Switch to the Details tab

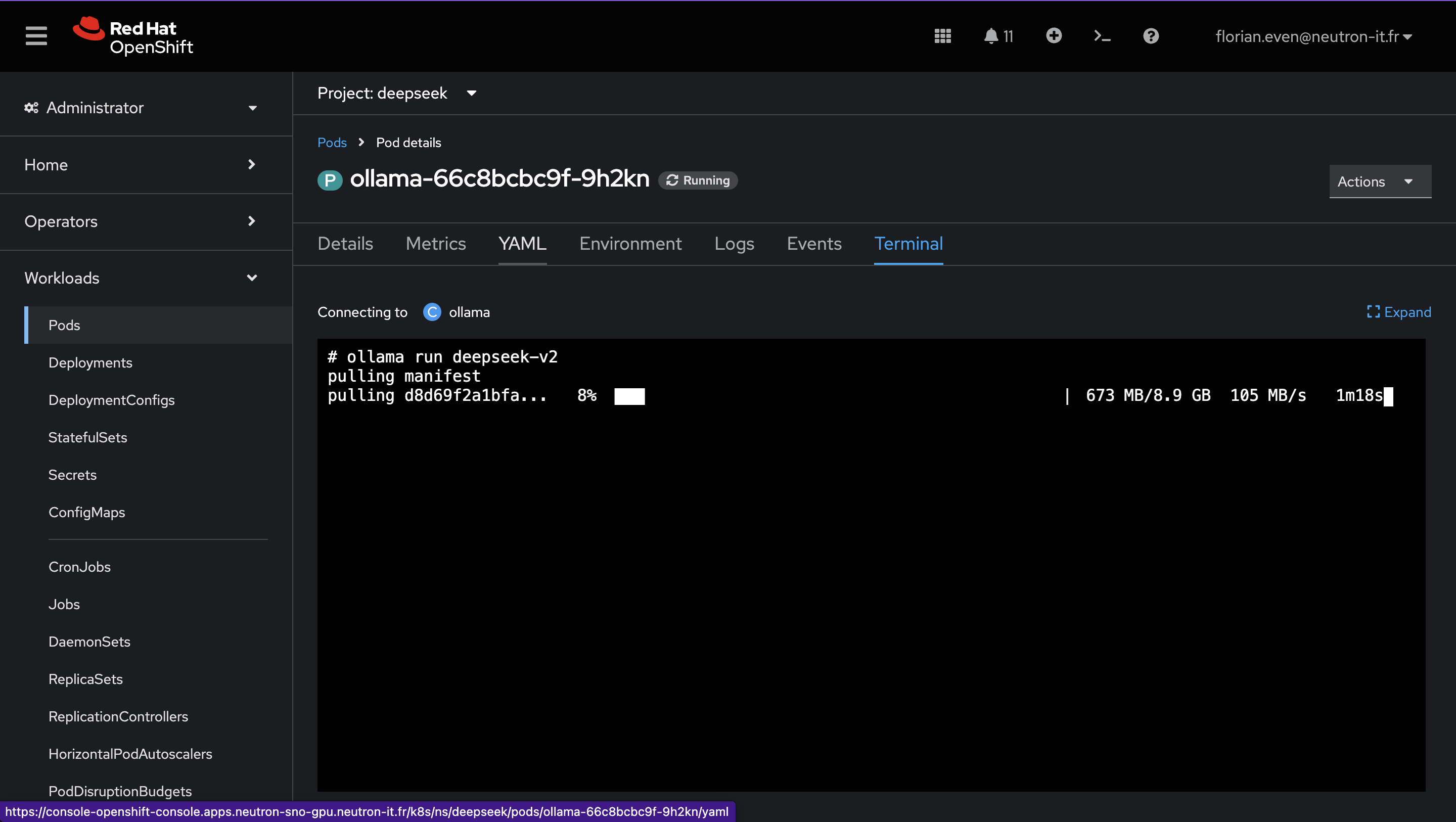[x=345, y=244]
